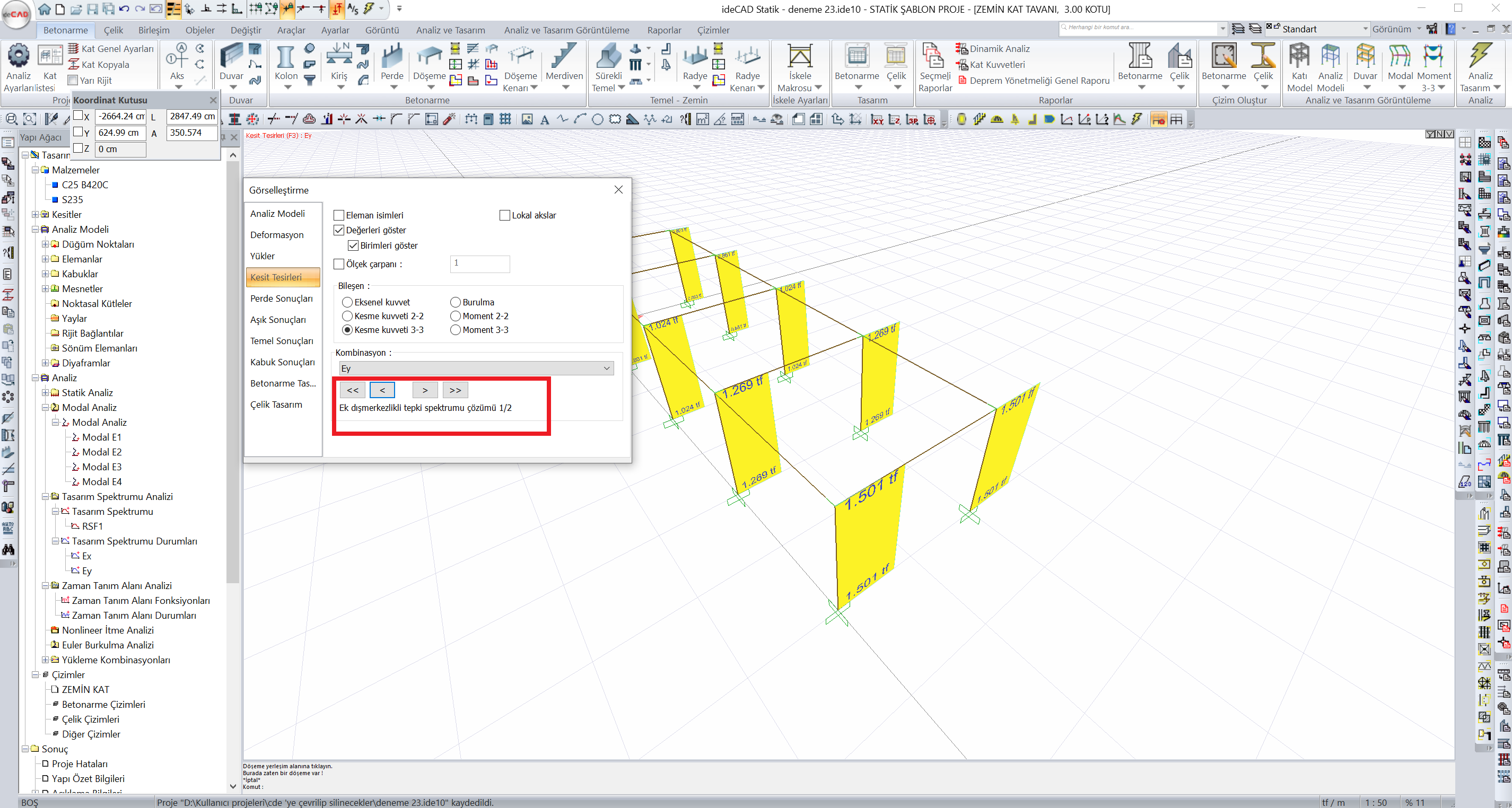Select Modal E1 in the tree
The image size is (1512, 808).
pyautogui.click(x=101, y=437)
